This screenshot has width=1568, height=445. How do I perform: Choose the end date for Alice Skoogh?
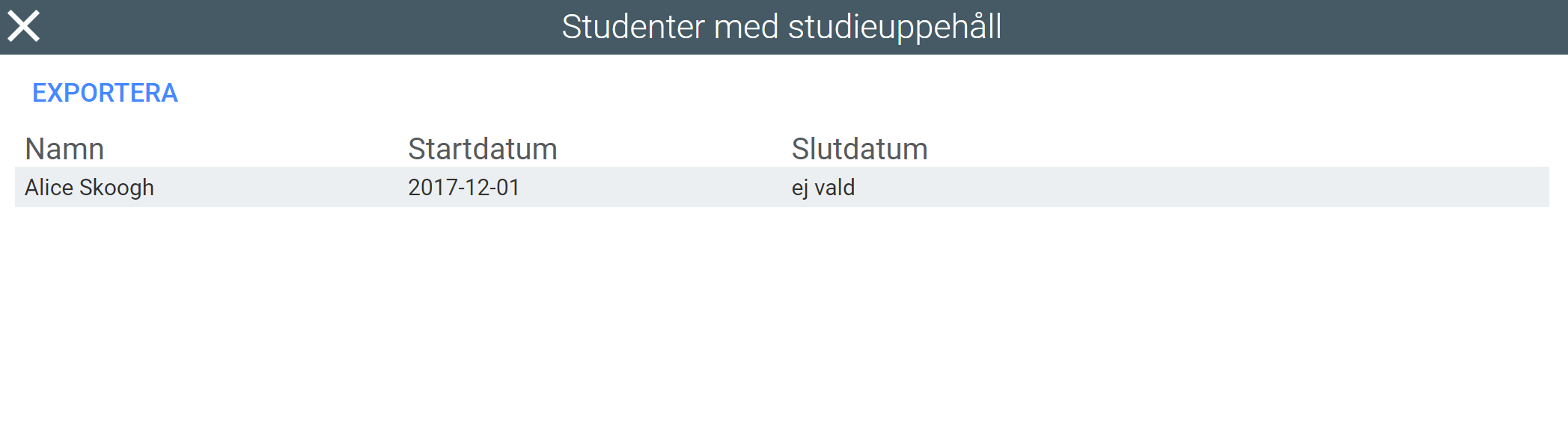point(823,187)
